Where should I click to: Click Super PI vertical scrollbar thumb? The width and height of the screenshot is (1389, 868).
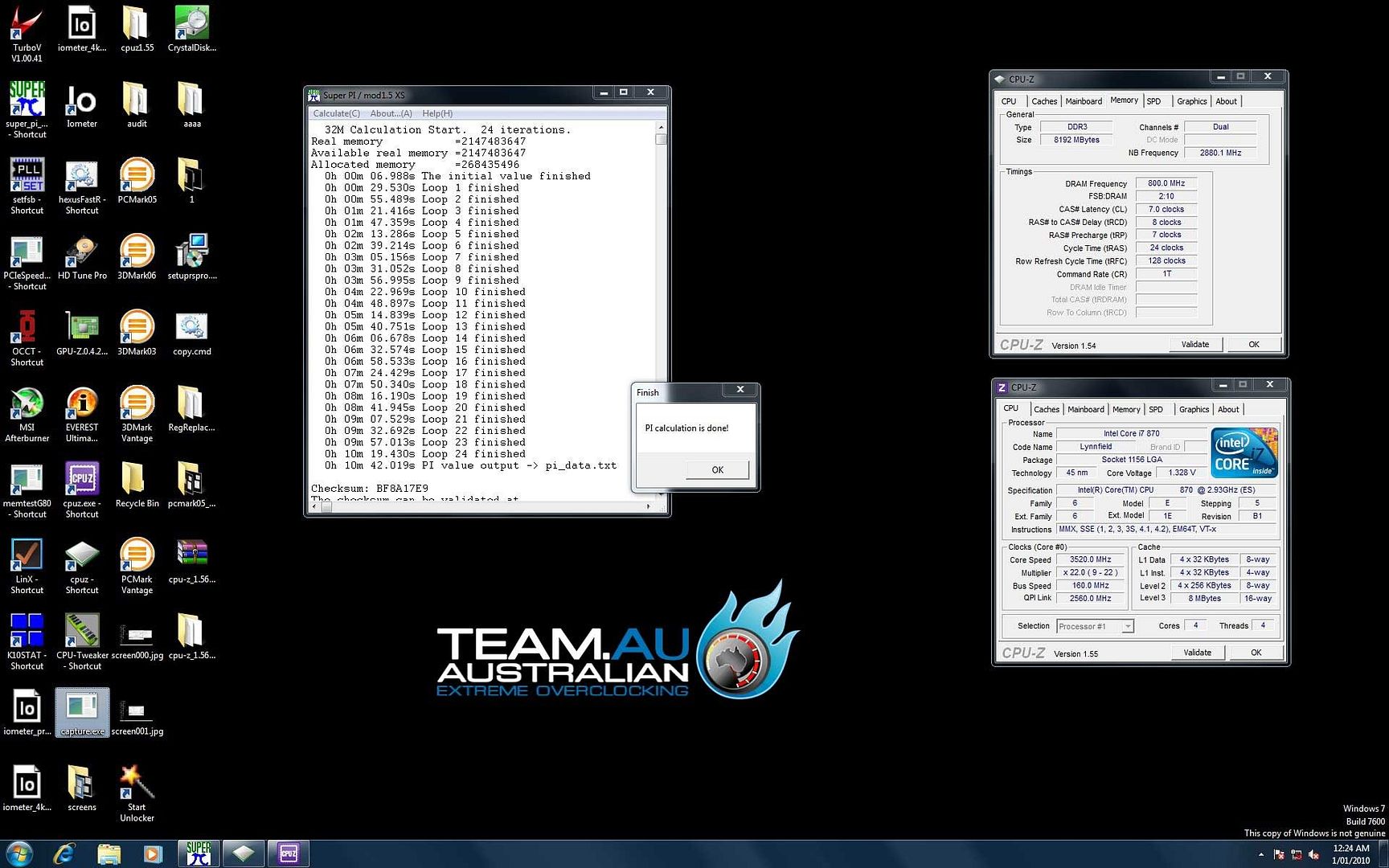pos(661,139)
